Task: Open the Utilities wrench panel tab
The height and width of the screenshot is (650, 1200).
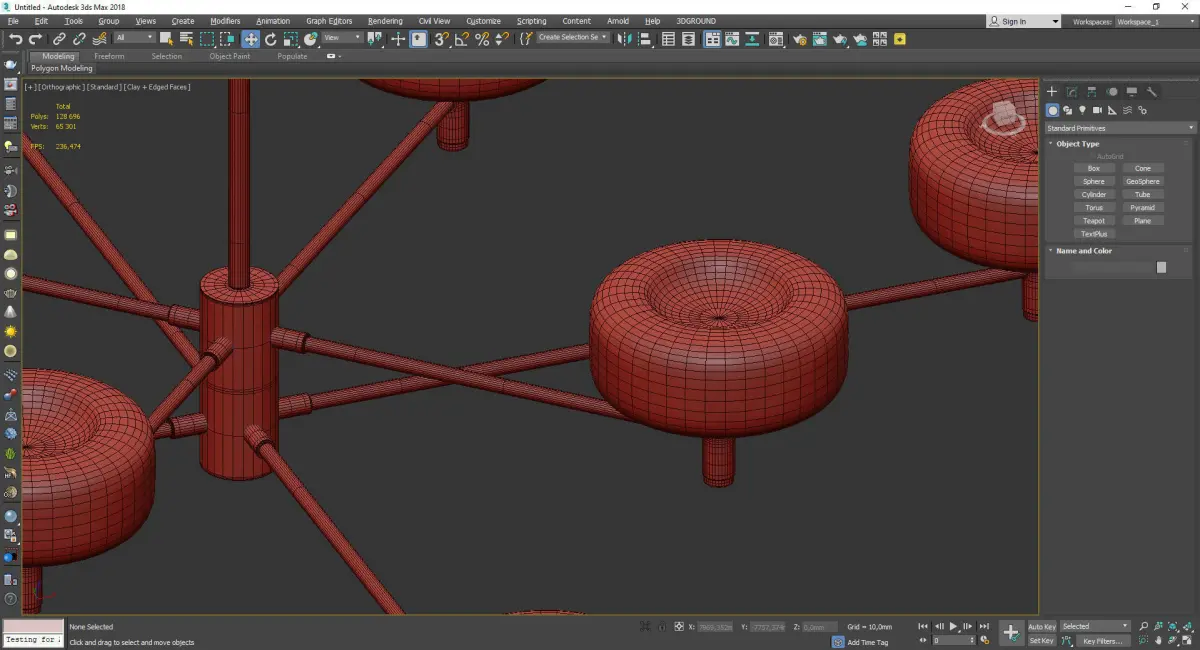Action: (x=1151, y=92)
